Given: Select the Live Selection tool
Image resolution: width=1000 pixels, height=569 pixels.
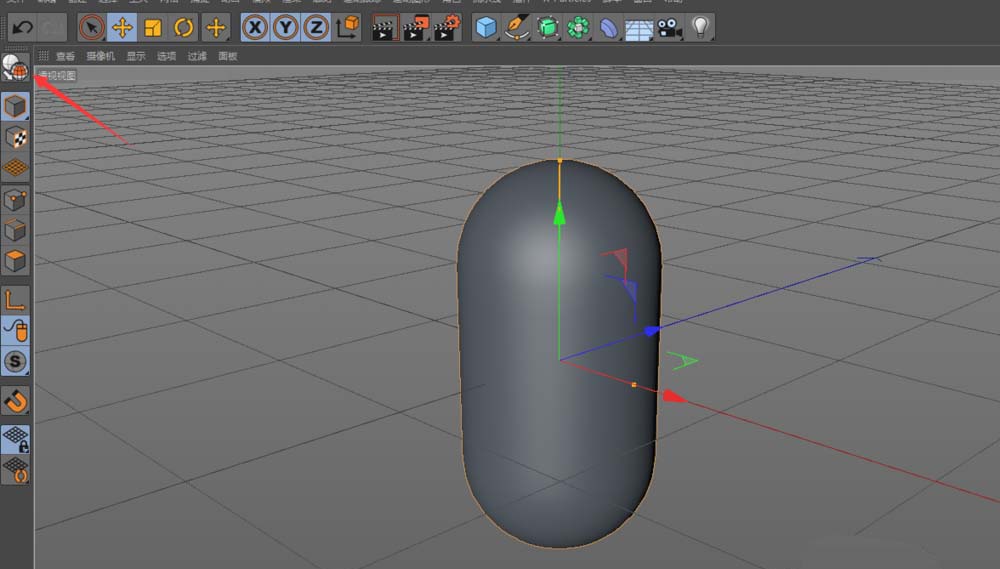Looking at the screenshot, I should [x=92, y=27].
